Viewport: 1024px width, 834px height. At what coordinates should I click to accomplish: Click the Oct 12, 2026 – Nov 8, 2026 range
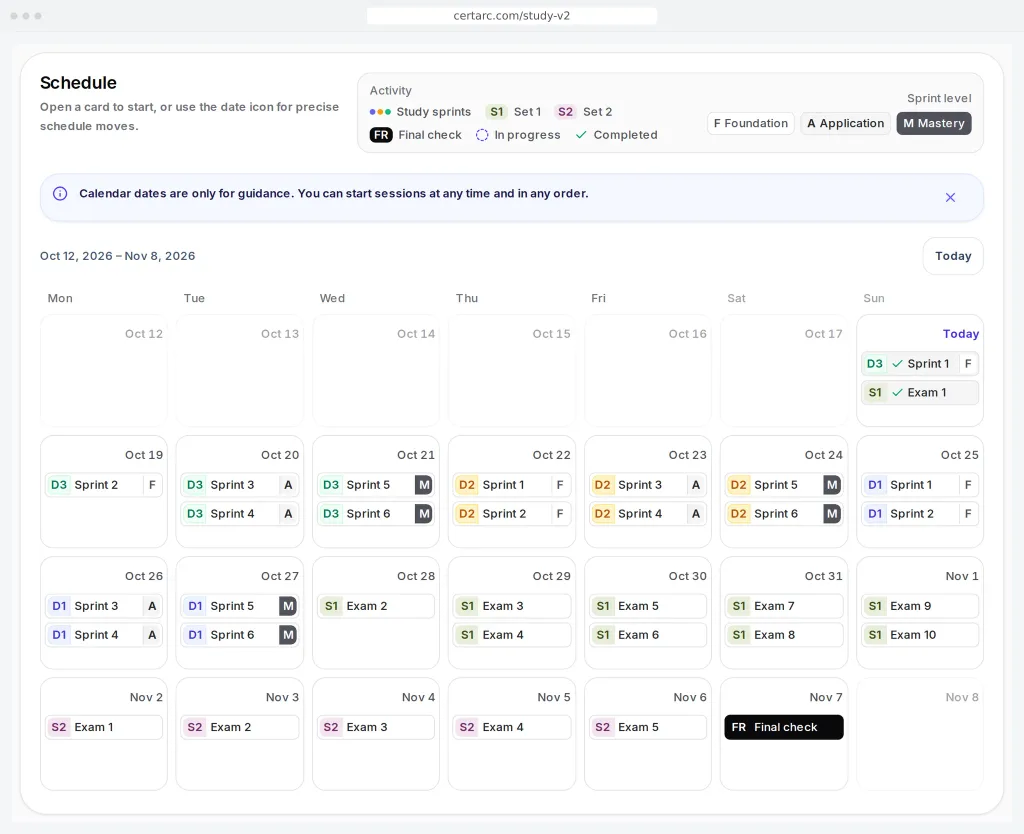118,256
